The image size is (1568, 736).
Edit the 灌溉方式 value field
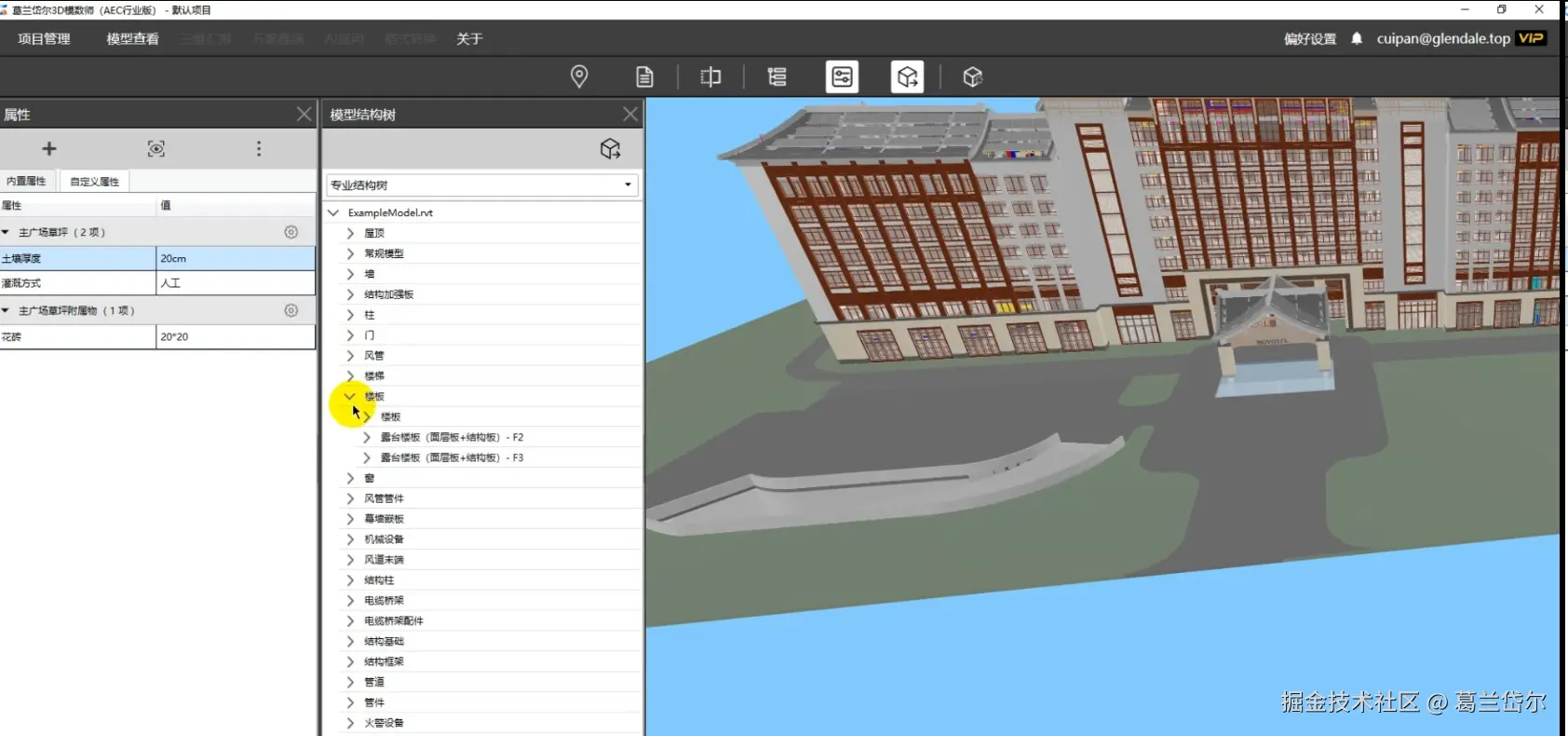pos(235,283)
